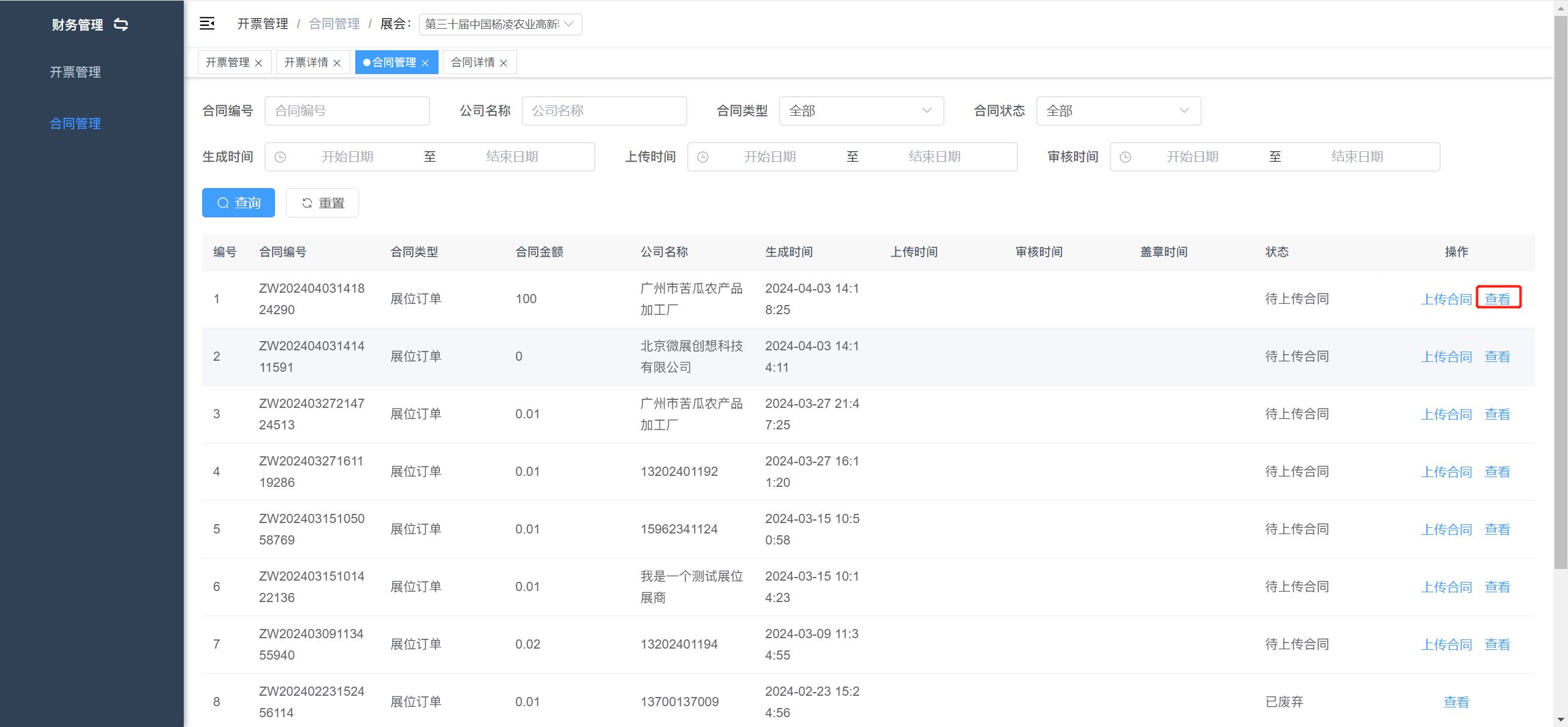
Task: Open 合同管理 in the sidebar
Action: pyautogui.click(x=75, y=124)
